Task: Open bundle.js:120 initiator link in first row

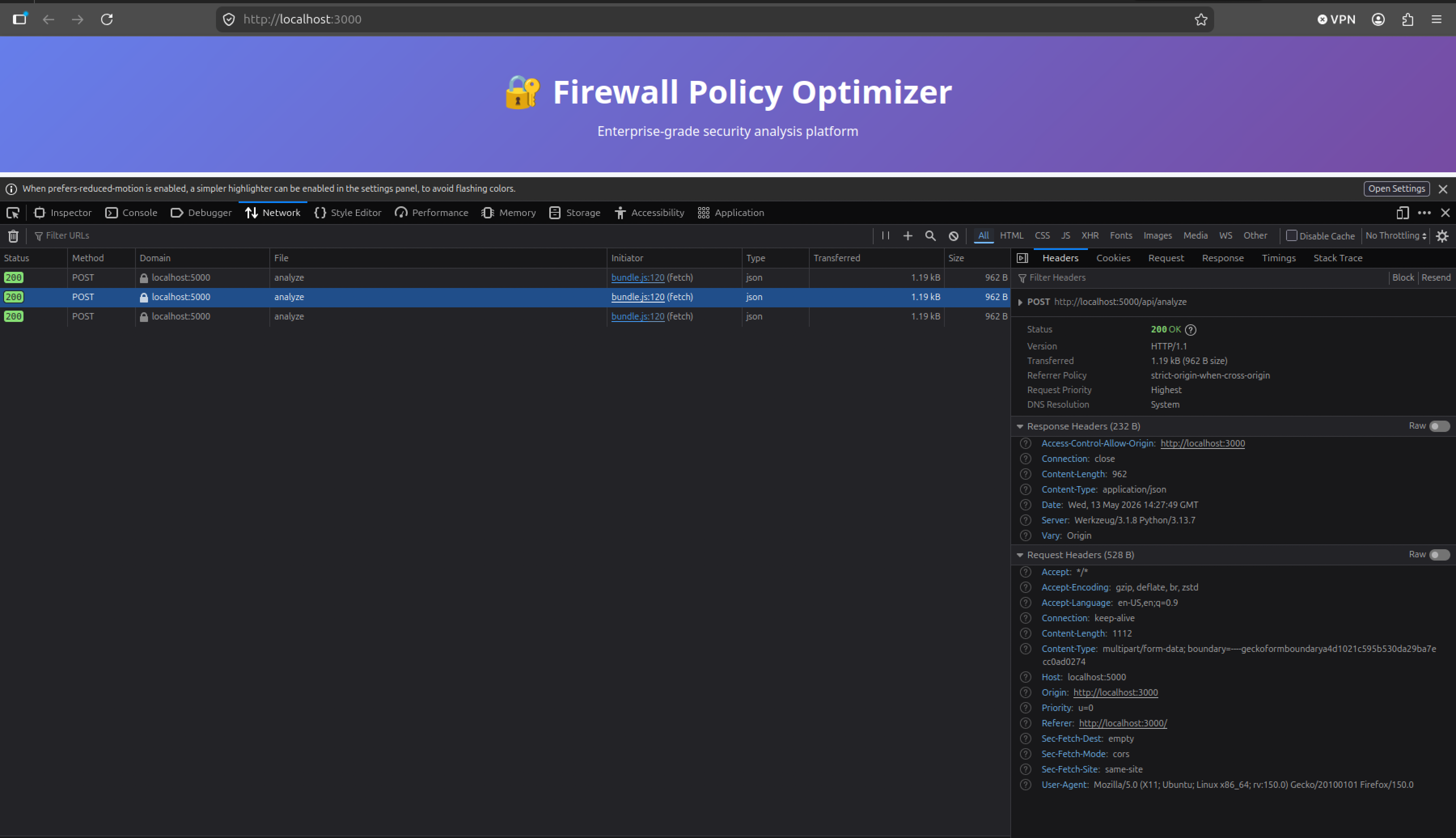Action: click(638, 277)
